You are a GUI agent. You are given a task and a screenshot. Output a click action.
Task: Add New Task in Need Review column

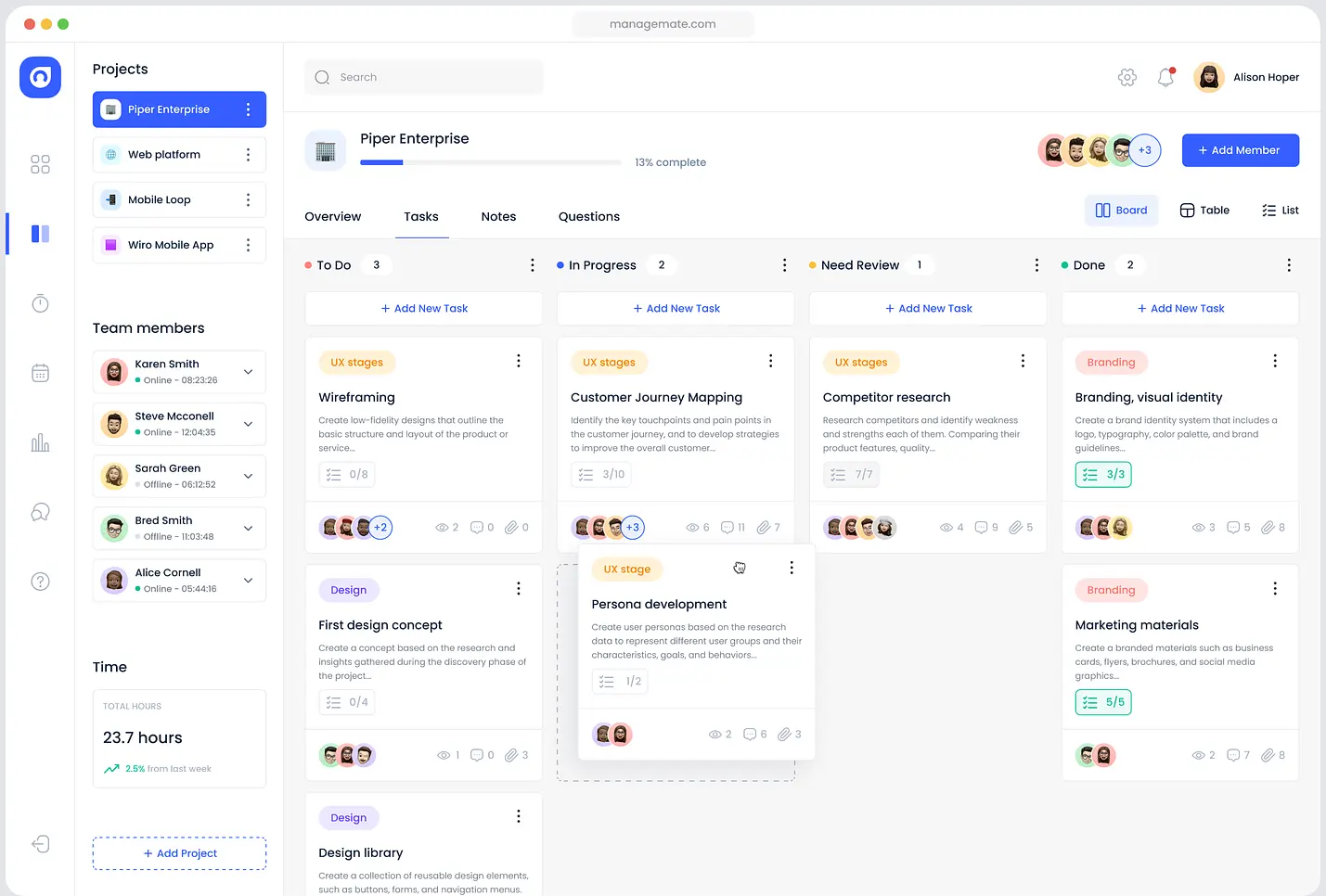928,309
